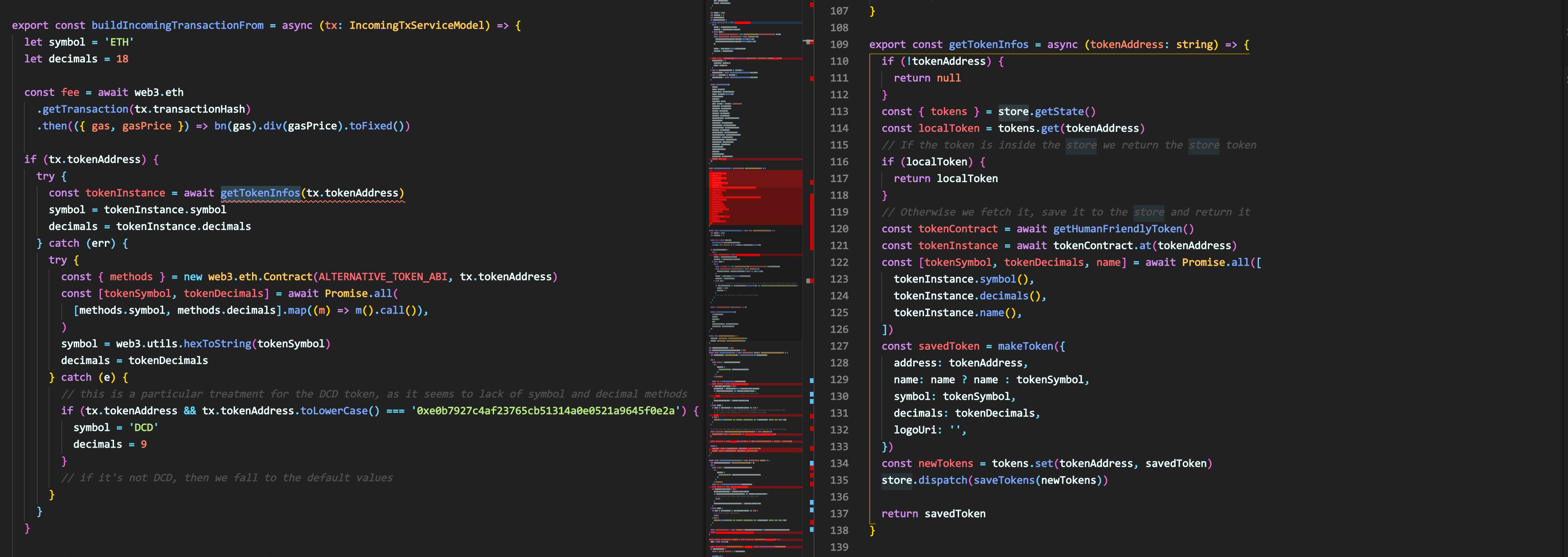The image size is (1568, 557).
Task: Click getHumanFriendlyToken() call
Action: [1124, 229]
